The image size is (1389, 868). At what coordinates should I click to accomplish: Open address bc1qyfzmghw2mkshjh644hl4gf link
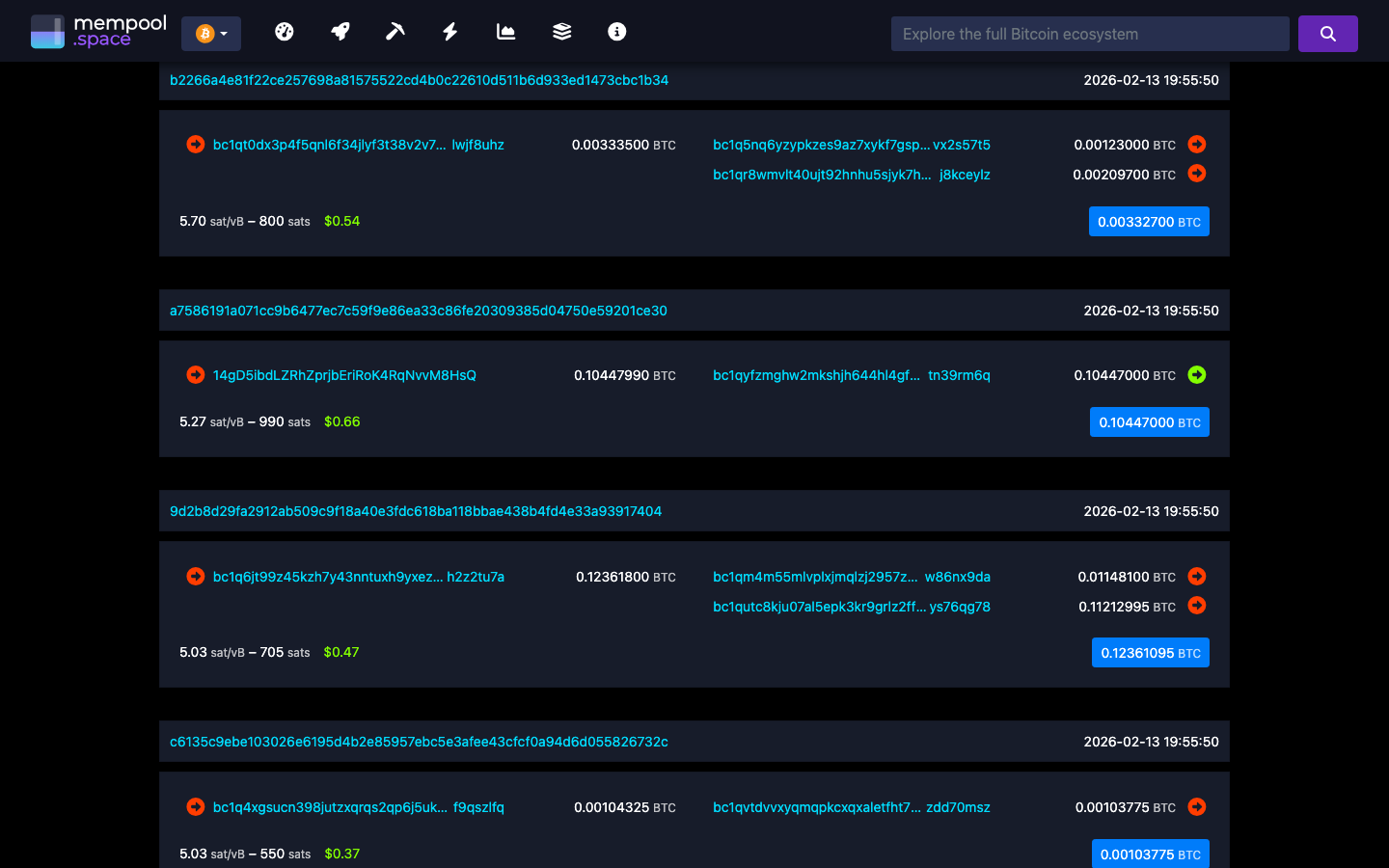pos(817,375)
